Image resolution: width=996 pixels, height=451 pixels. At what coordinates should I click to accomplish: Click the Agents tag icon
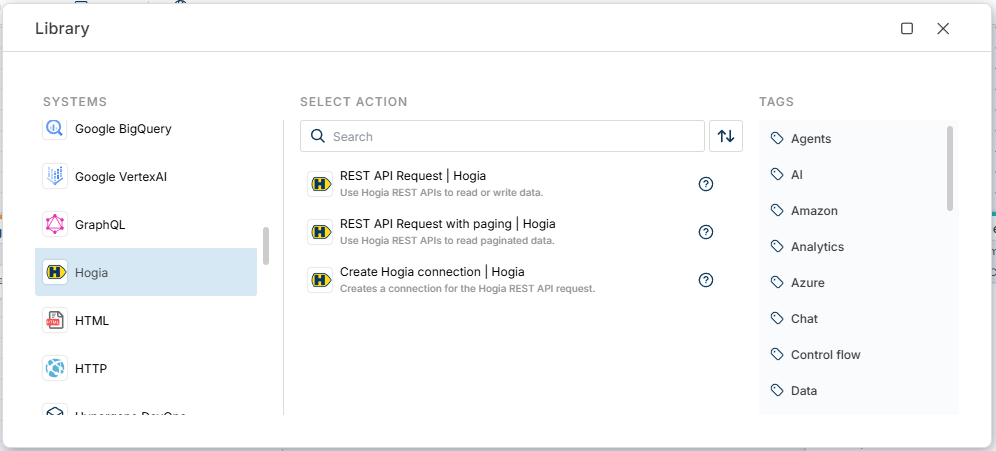click(x=776, y=138)
